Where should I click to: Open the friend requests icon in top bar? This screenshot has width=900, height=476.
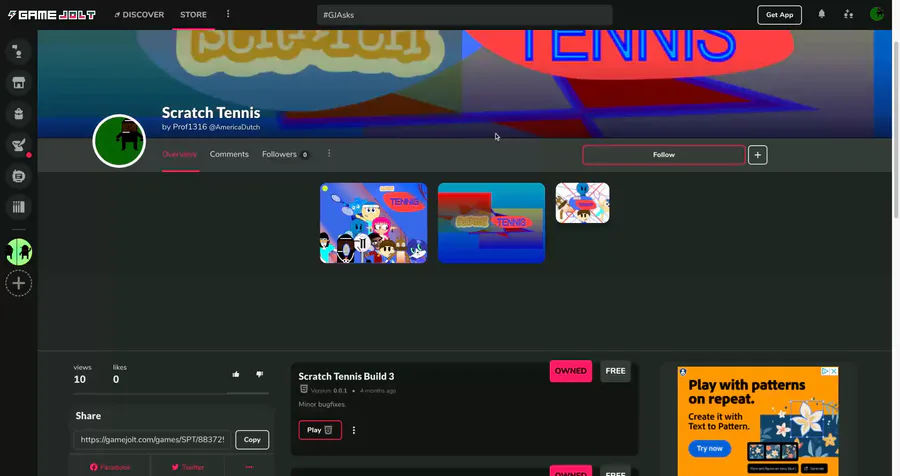848,14
